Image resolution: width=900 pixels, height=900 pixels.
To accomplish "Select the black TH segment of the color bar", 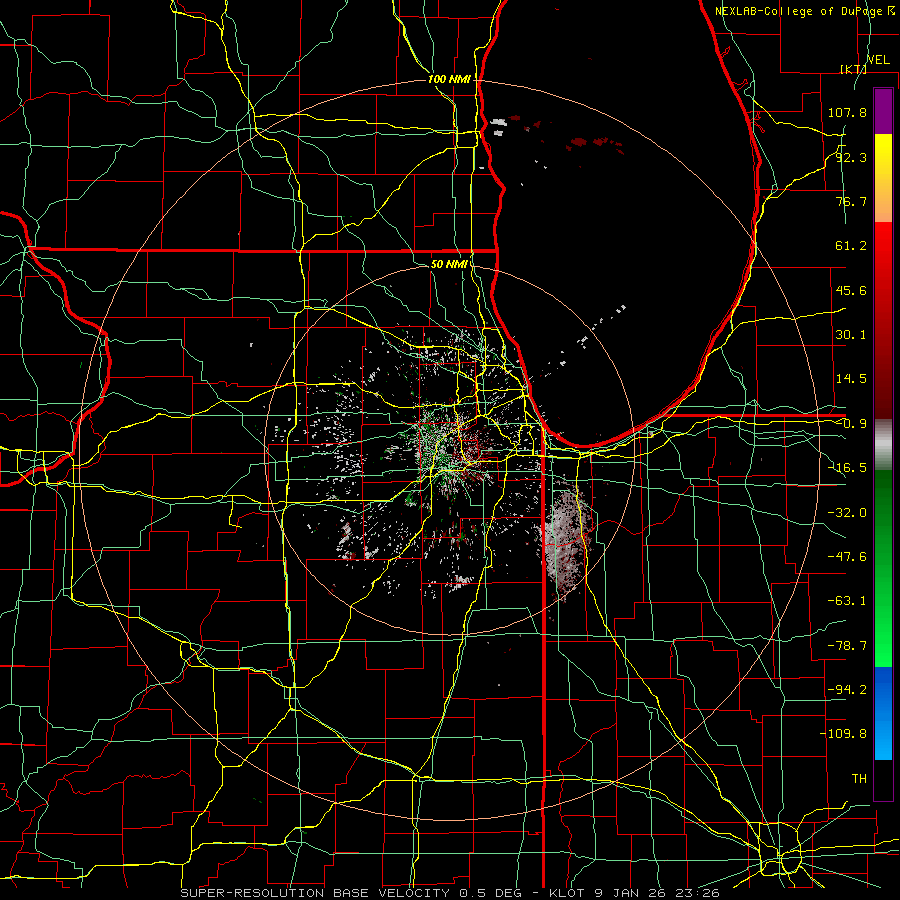I will [883, 779].
